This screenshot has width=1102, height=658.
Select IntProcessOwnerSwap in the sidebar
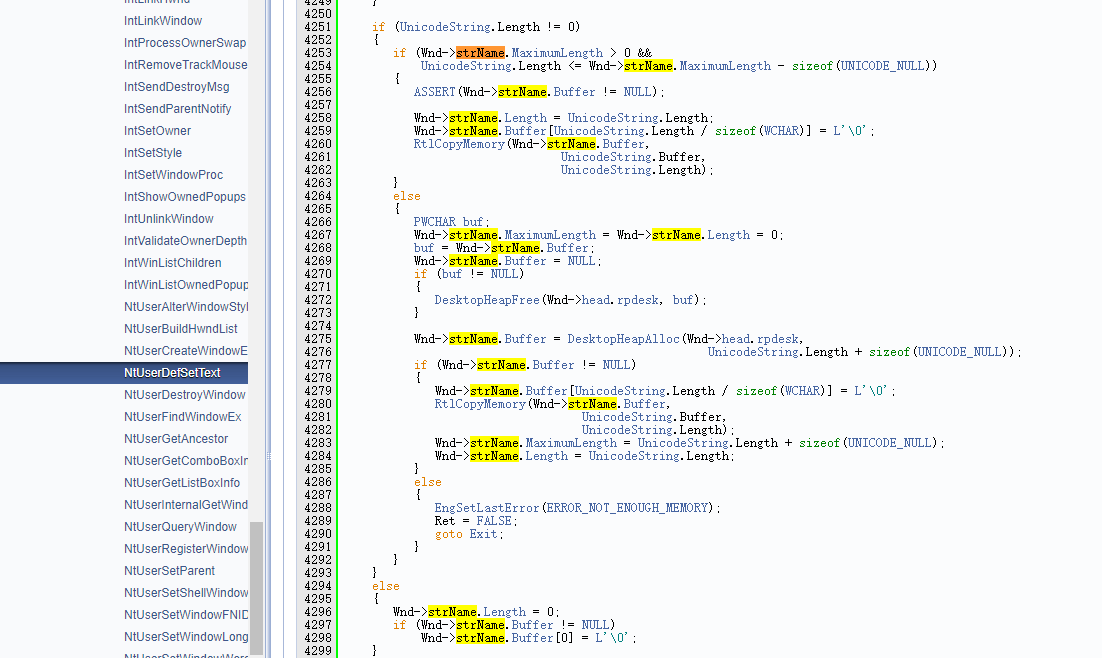click(x=186, y=43)
